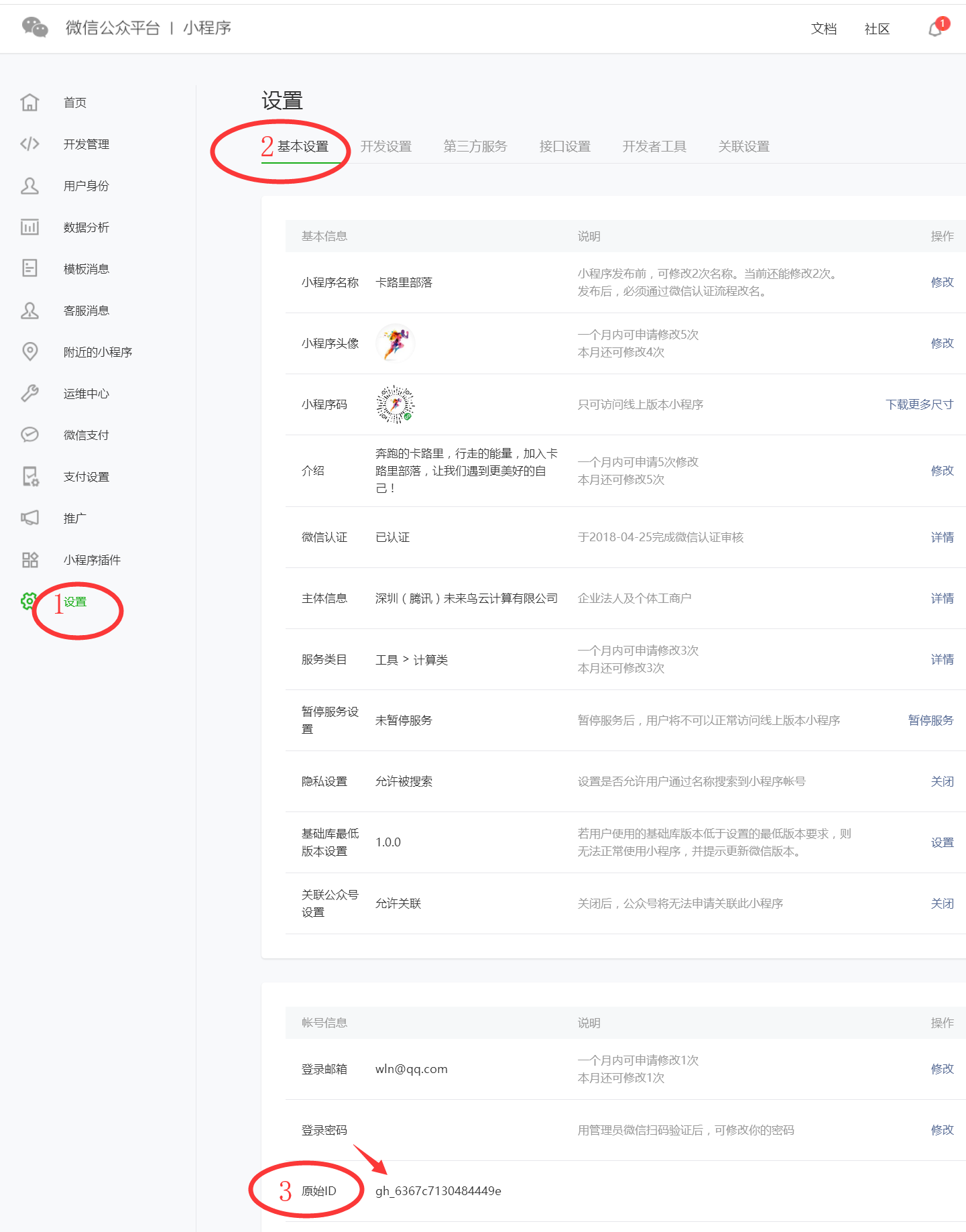Click the 工具 > 计算类 category value
Viewport: 966px width, 1232px height.
(411, 660)
